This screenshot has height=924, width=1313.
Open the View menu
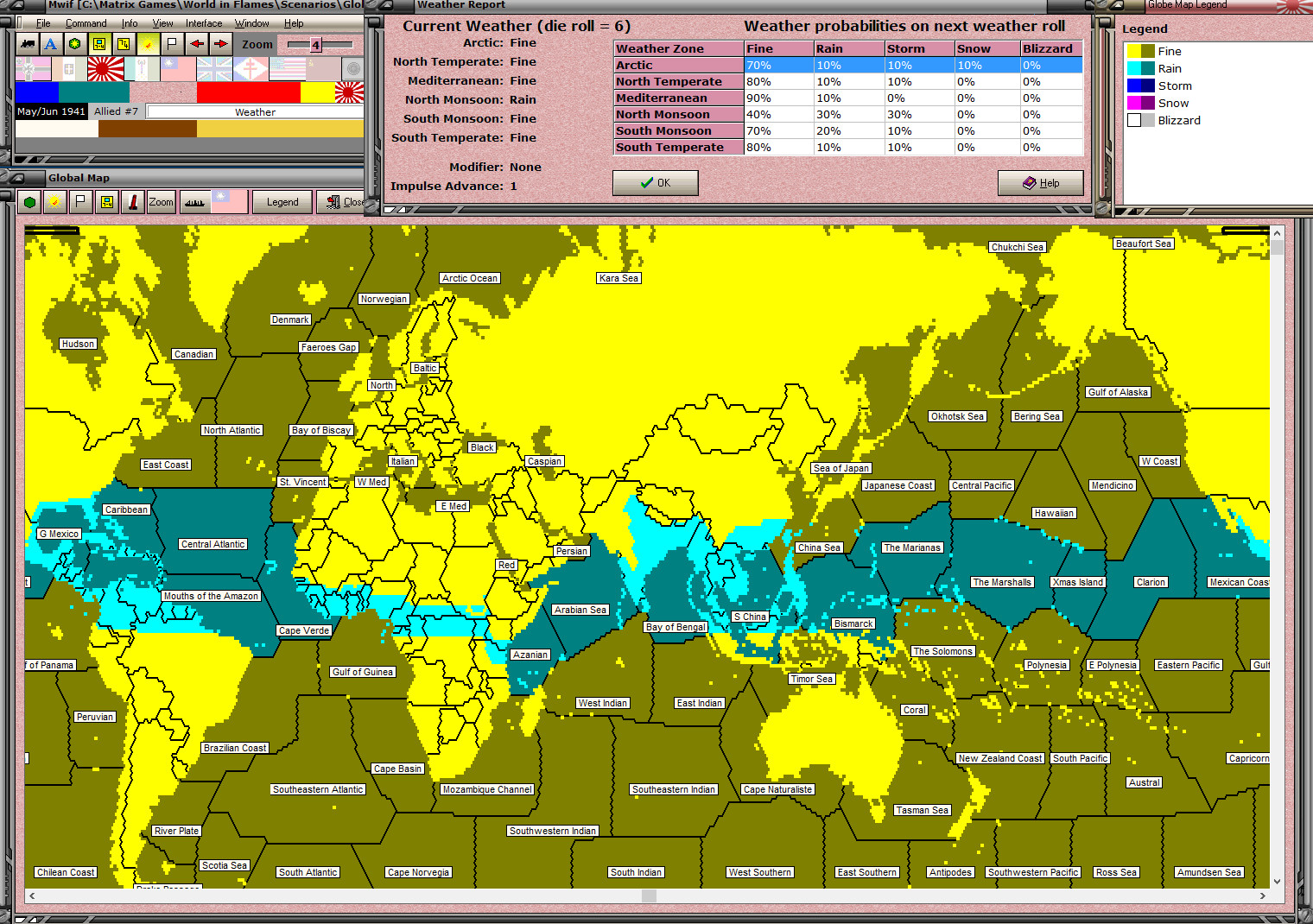click(x=162, y=23)
